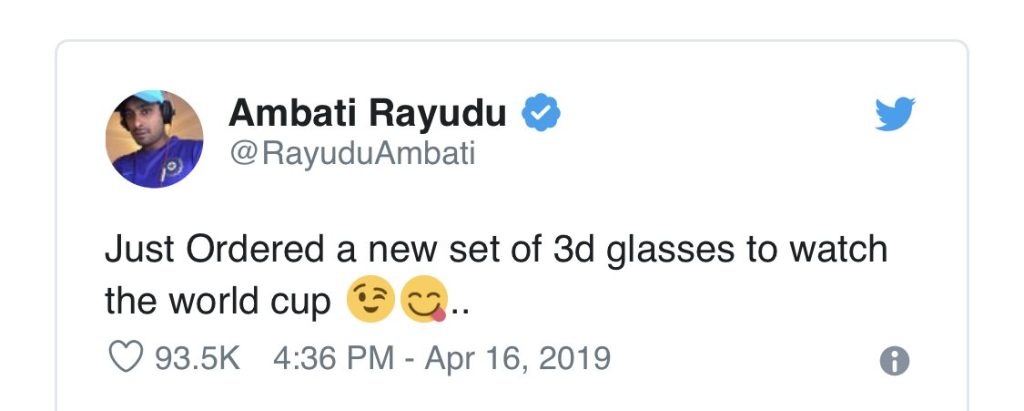The width and height of the screenshot is (1024, 411).
Task: Open the tweet info icon
Action: pos(894,361)
